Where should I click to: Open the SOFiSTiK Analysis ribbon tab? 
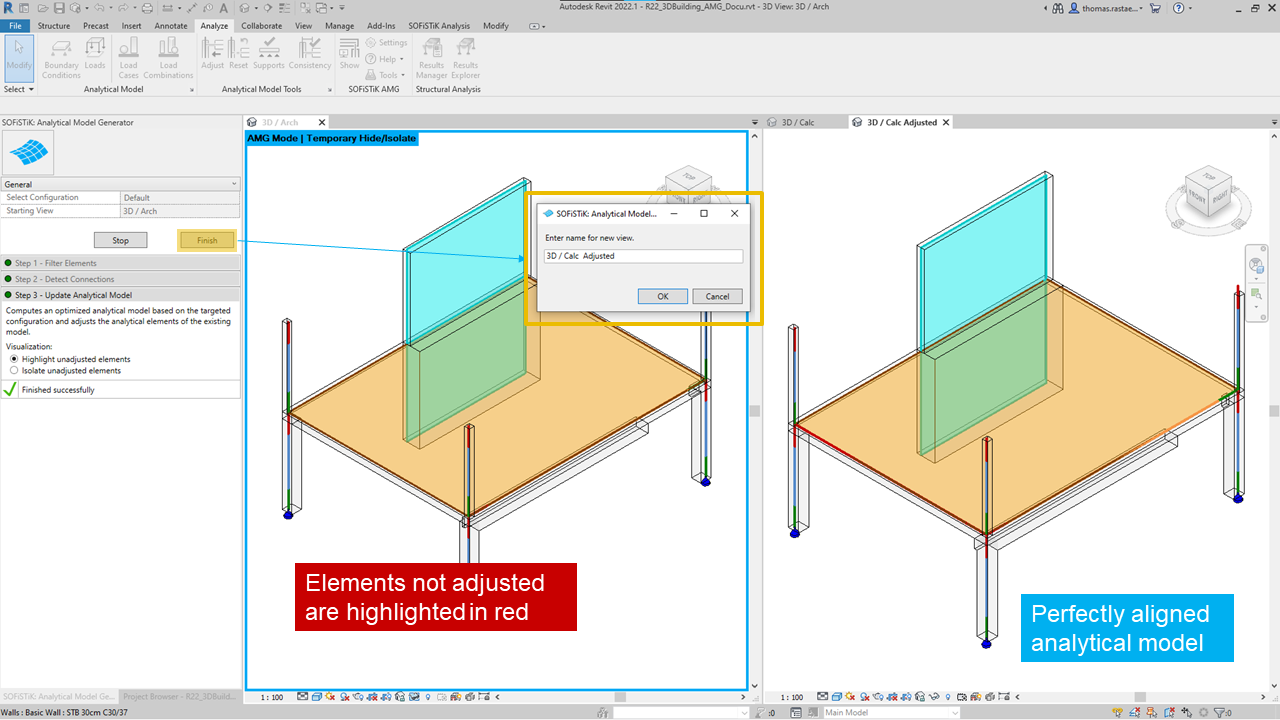(x=439, y=26)
